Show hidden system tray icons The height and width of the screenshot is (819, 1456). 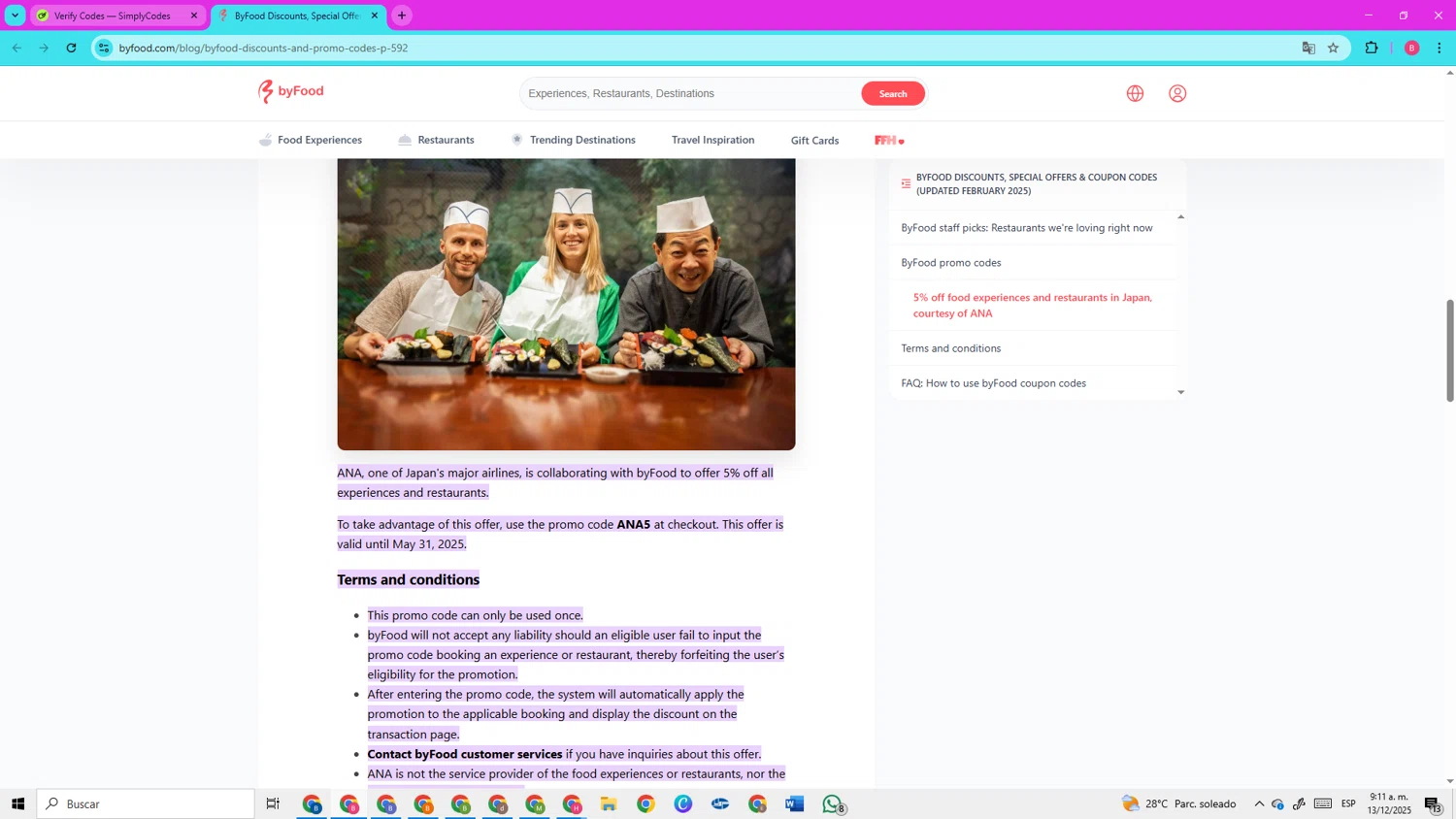[x=1259, y=803]
